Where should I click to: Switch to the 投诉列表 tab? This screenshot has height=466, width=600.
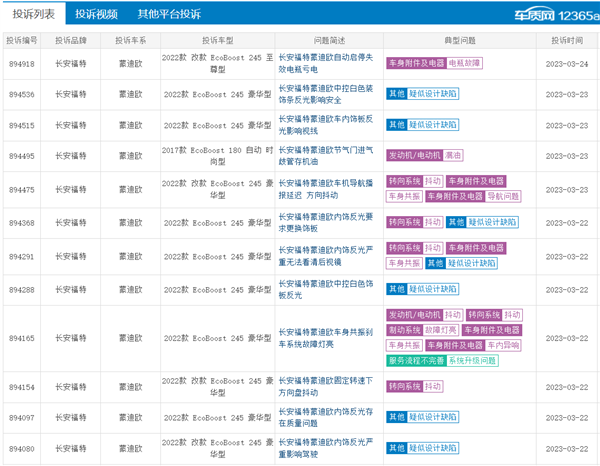(33, 14)
